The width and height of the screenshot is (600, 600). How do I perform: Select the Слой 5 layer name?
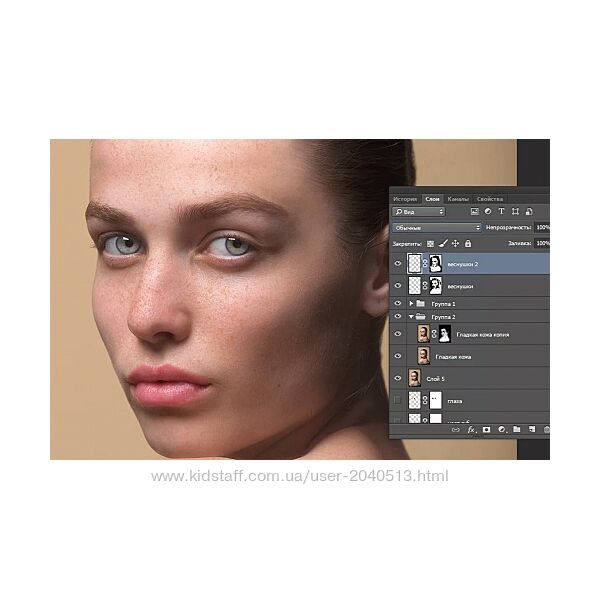(x=435, y=379)
